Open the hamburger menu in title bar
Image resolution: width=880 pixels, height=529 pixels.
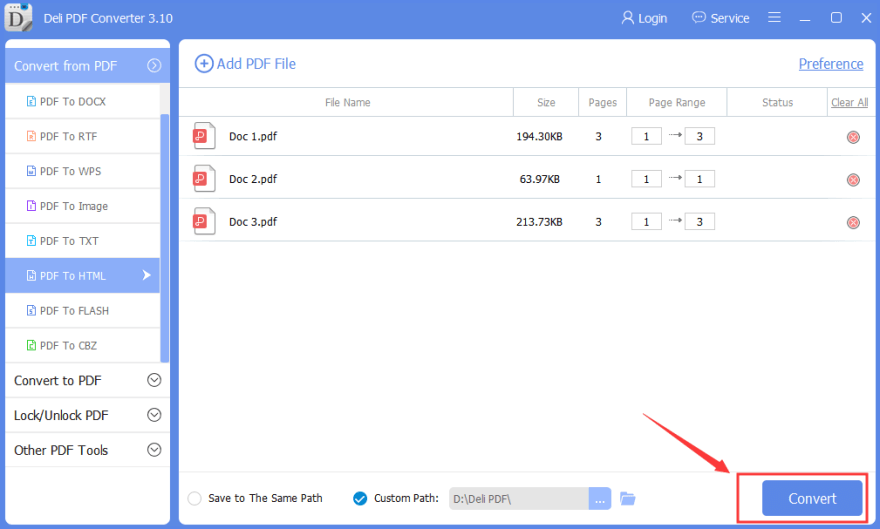click(774, 17)
